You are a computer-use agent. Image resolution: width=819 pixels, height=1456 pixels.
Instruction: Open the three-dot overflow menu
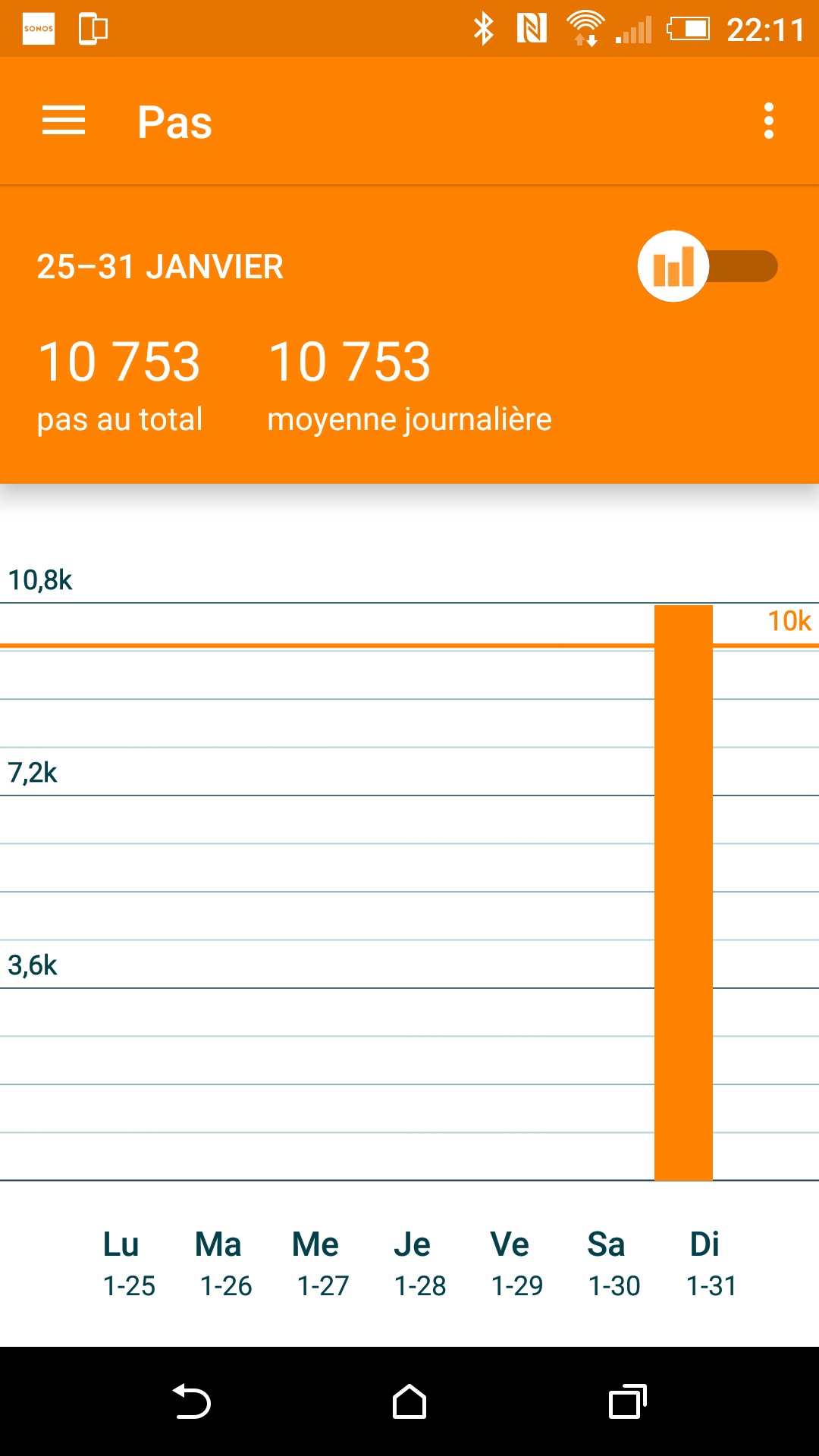[769, 121]
